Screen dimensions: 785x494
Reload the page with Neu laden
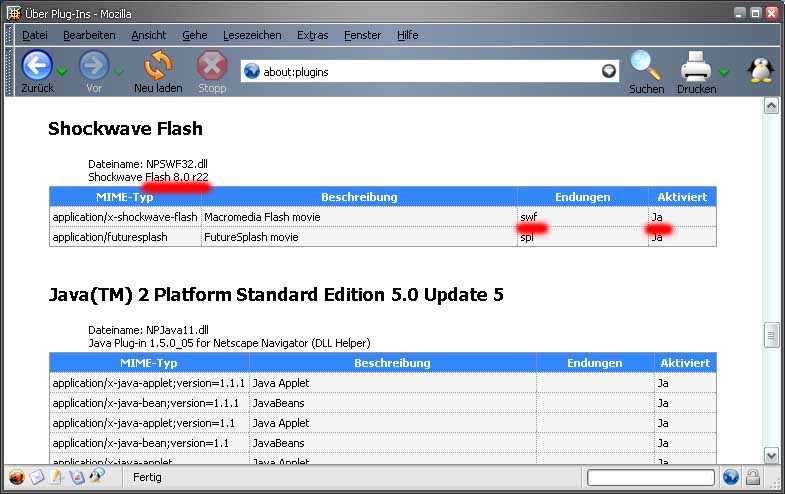(x=158, y=71)
